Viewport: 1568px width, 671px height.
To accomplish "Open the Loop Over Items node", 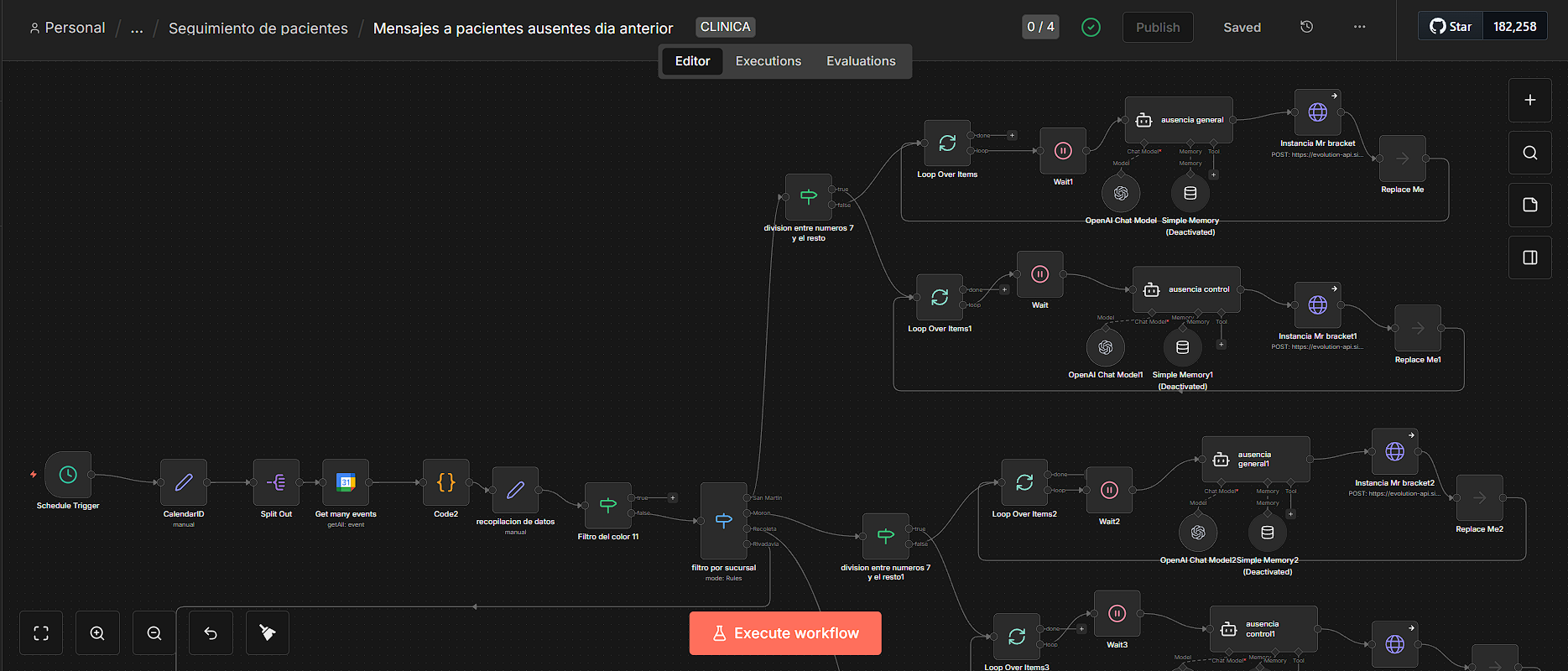I will (947, 143).
